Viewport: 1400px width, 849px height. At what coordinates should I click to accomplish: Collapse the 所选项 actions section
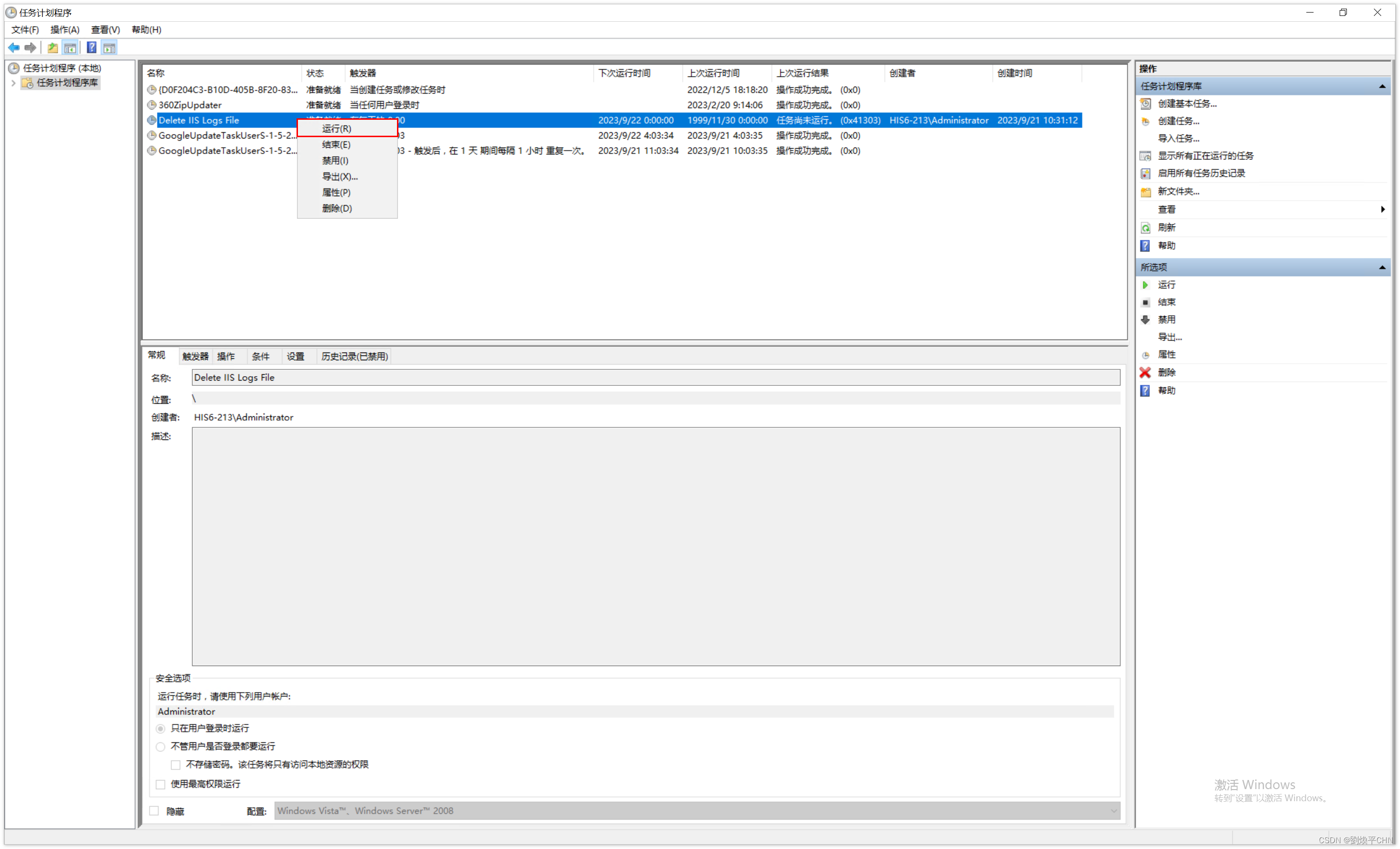tap(1382, 268)
